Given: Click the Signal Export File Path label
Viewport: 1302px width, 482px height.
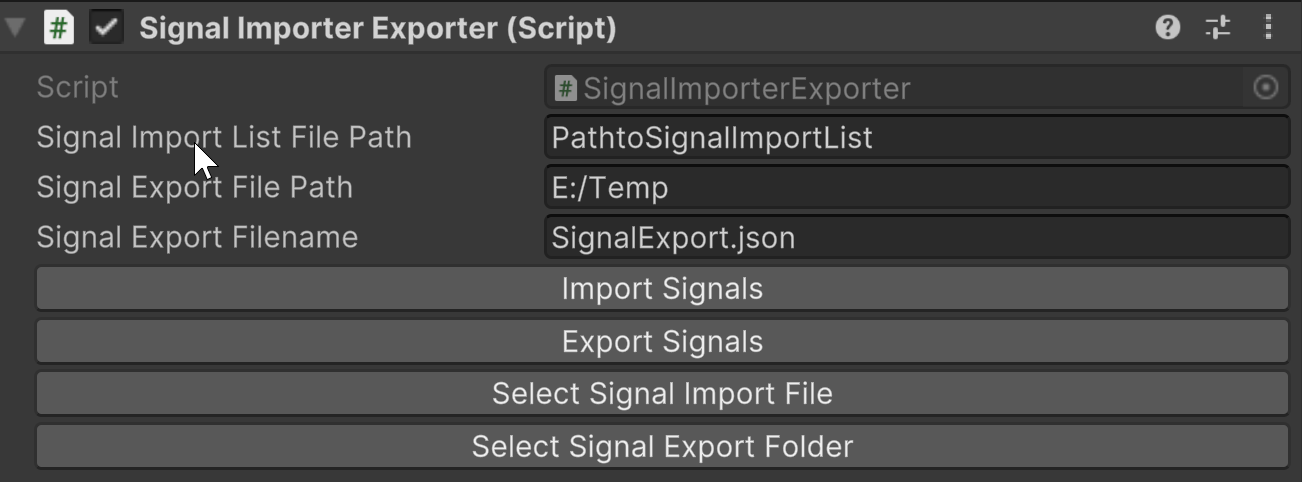Looking at the screenshot, I should tap(194, 187).
